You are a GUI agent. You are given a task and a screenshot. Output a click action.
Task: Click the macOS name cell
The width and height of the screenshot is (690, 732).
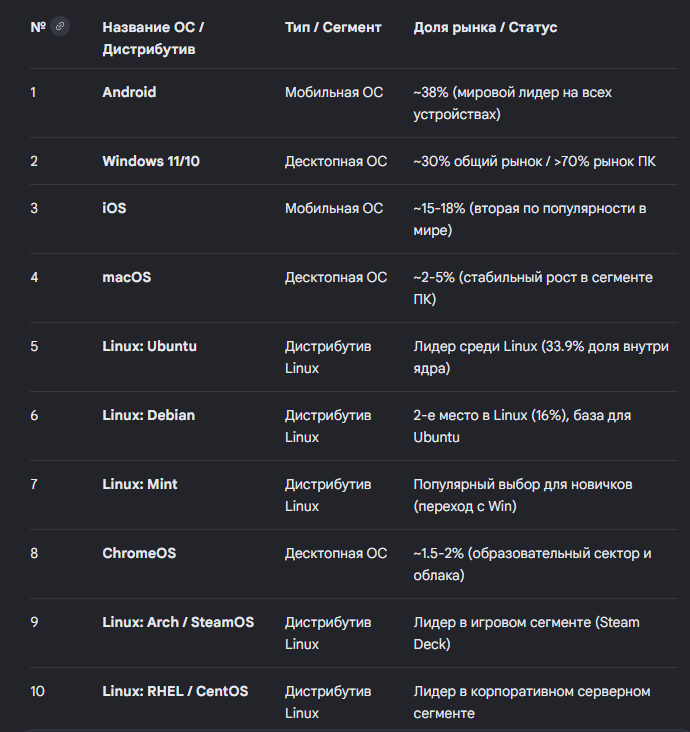126,277
